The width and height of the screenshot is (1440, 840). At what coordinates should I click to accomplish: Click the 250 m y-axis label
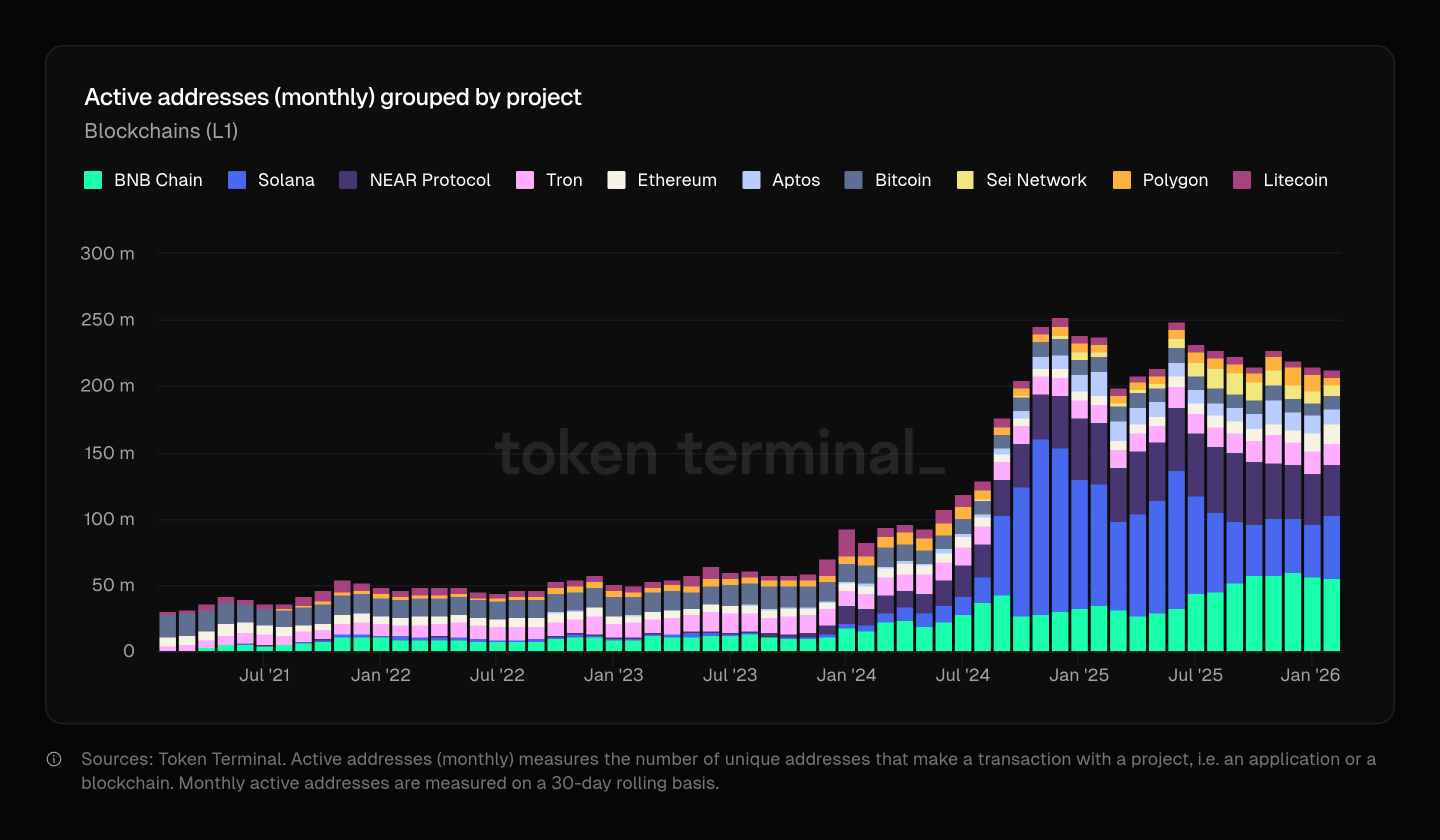[x=107, y=319]
